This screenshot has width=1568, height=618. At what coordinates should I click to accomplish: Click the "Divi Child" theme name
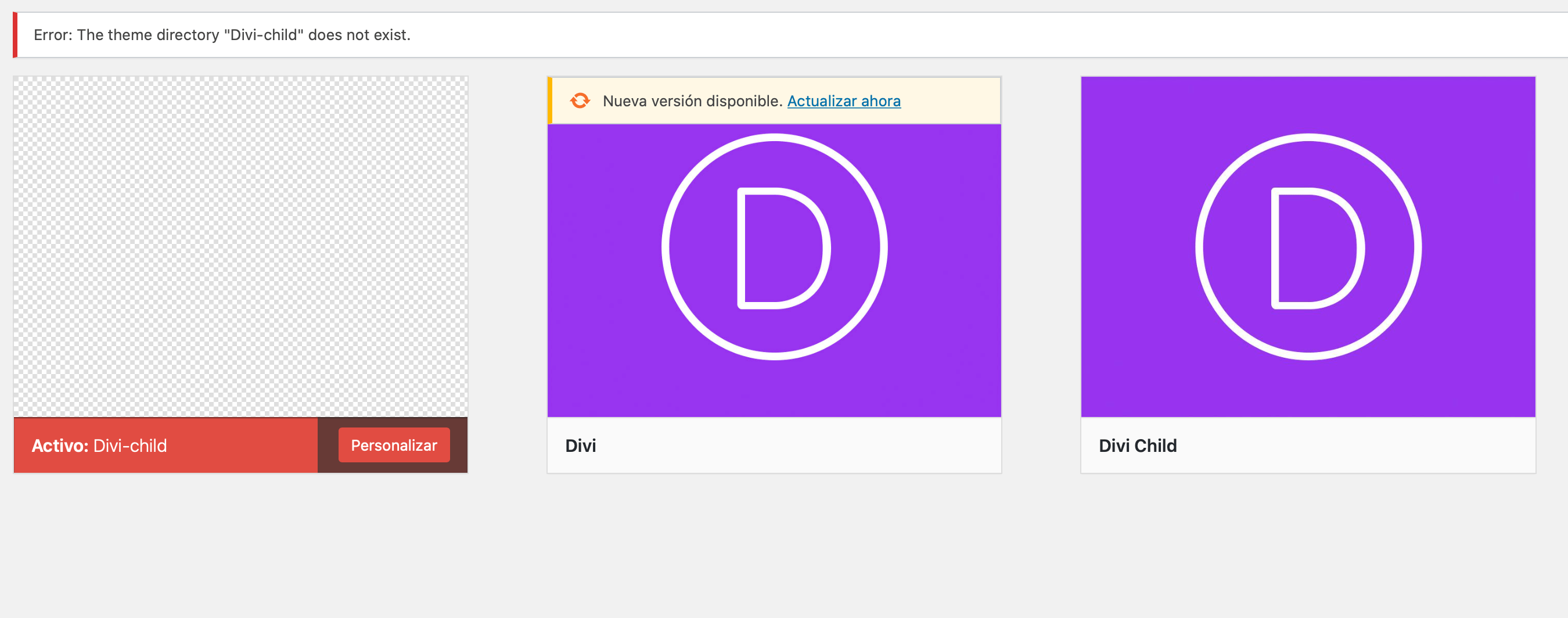point(1138,445)
